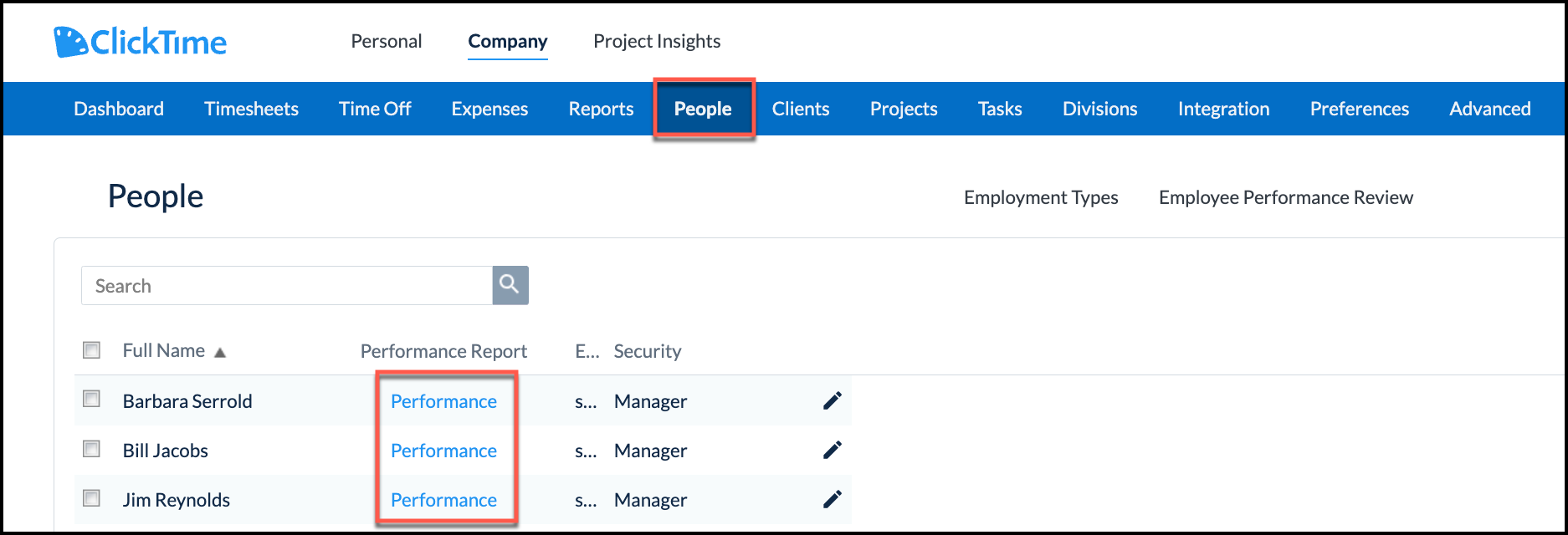1568x535 pixels.
Task: Open the Projects section
Action: coord(904,109)
